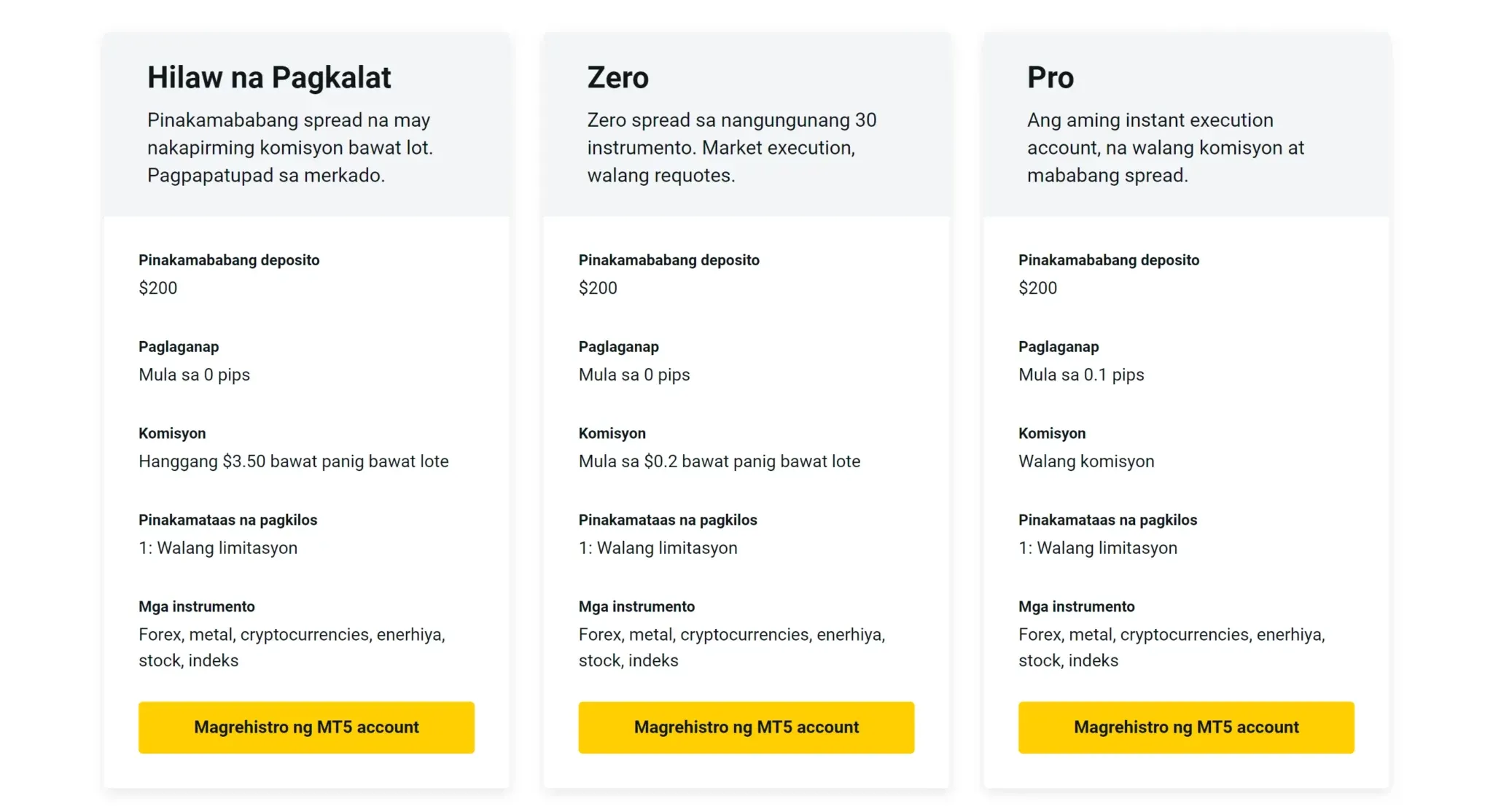The width and height of the screenshot is (1493, 812).
Task: Select the "Mula sa 0.1 pips" spread value
Action: click(x=1081, y=375)
